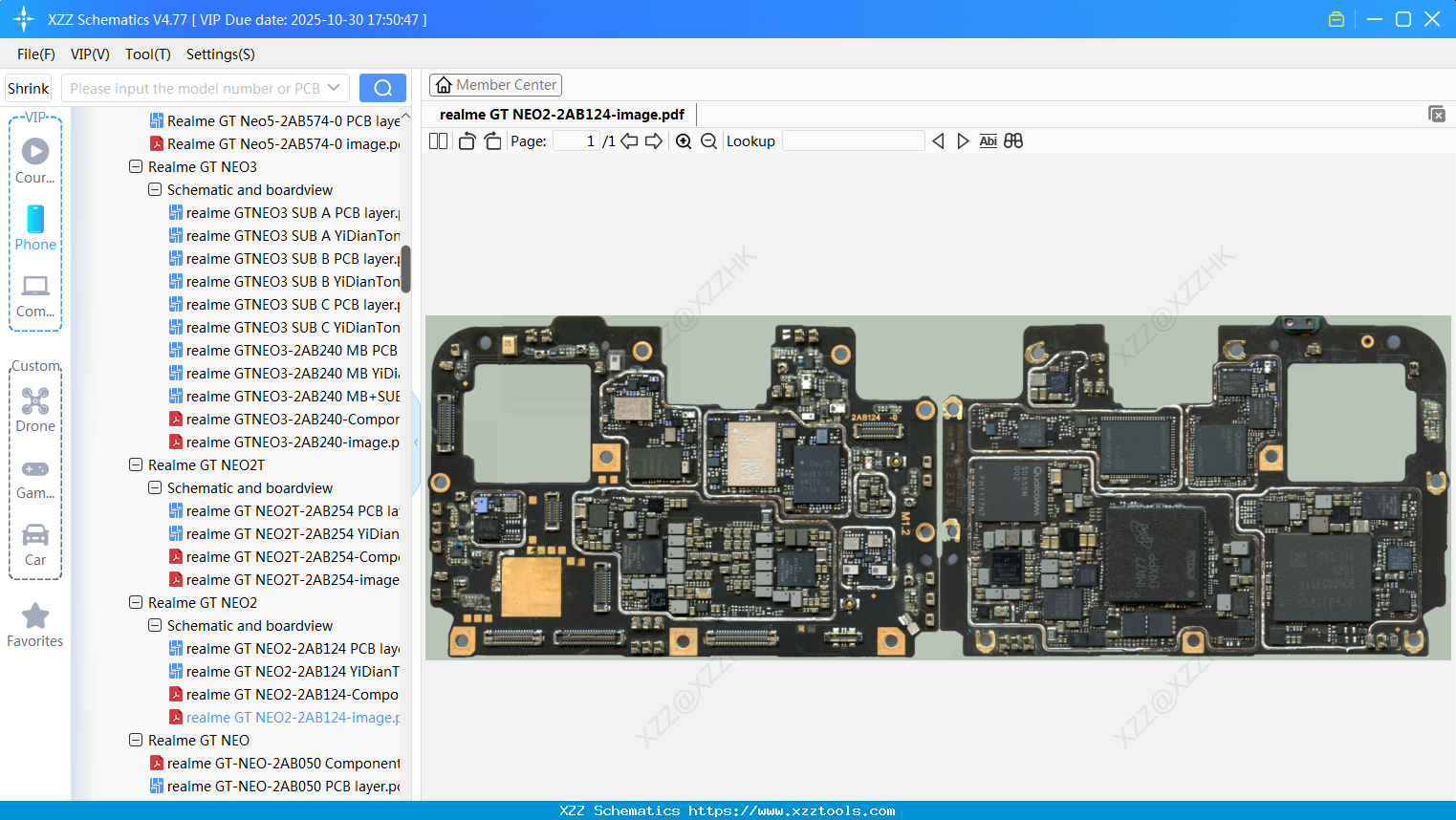Viewport: 1456px width, 820px height.
Task: Open realme GT-NEO-2AB050 Component PDF
Action: (275, 763)
